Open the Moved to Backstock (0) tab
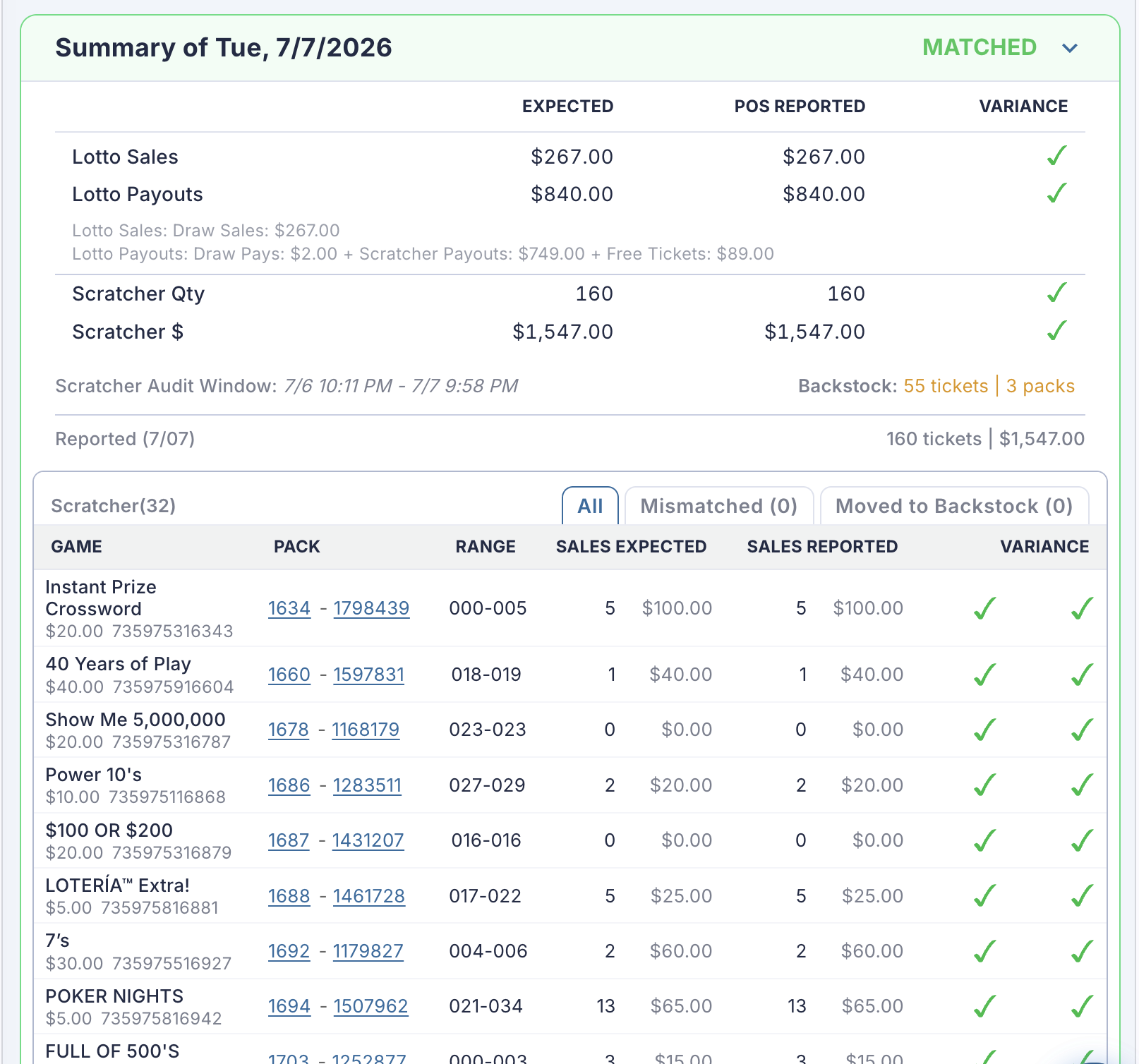This screenshot has width=1139, height=1064. [x=954, y=506]
